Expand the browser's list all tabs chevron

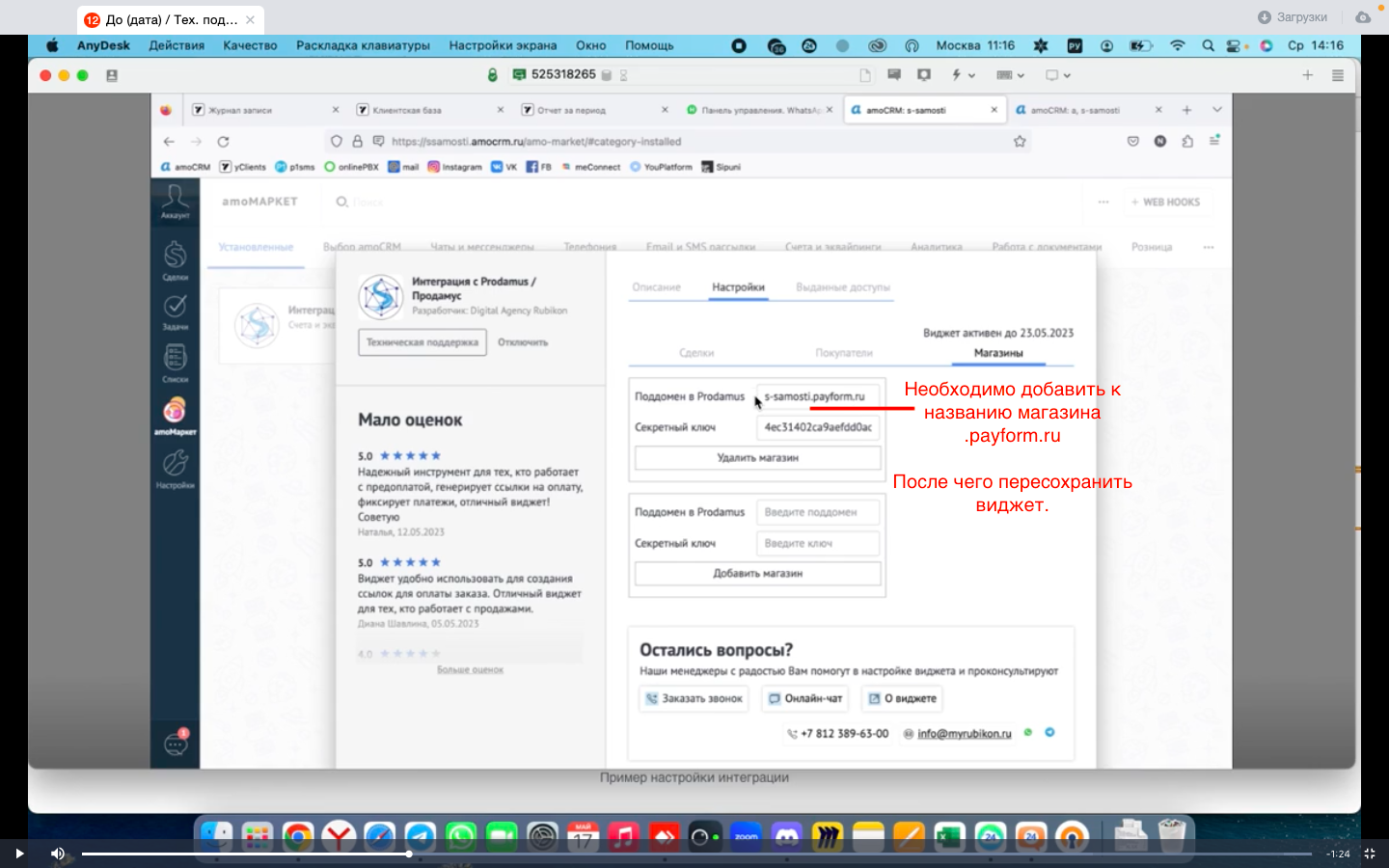point(1216,110)
